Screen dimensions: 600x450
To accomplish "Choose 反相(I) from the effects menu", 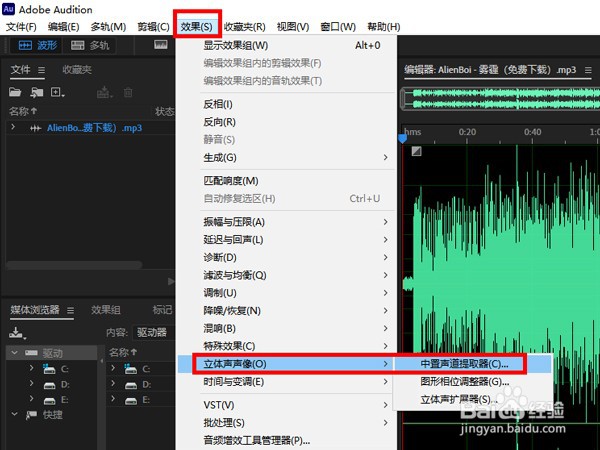I will coord(286,104).
